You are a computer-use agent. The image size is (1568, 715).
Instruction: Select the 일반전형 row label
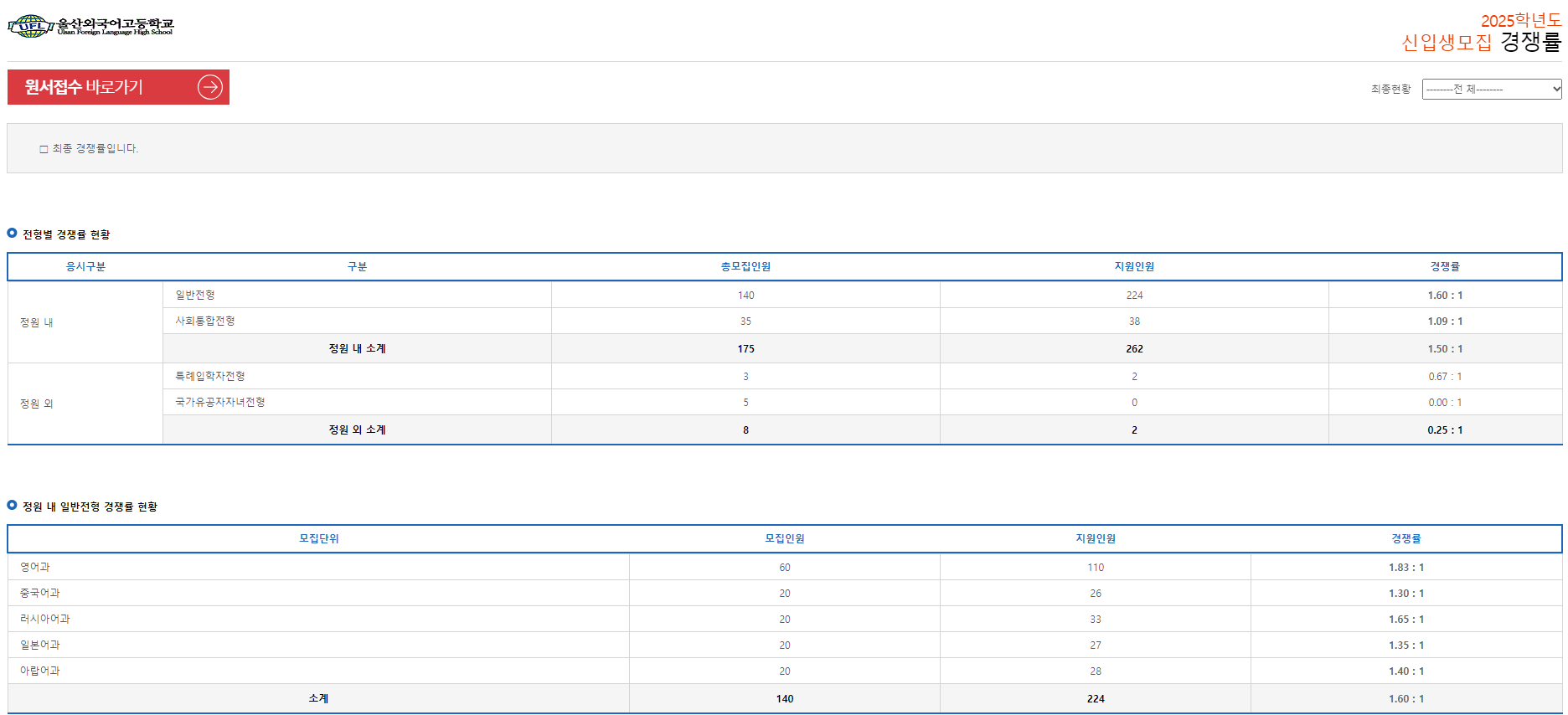tap(195, 295)
